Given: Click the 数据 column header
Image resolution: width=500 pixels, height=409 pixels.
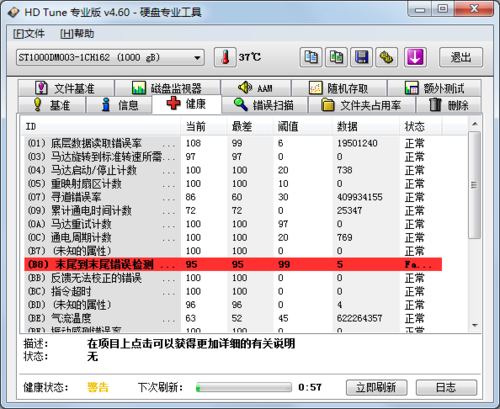Looking at the screenshot, I should coord(366,126).
